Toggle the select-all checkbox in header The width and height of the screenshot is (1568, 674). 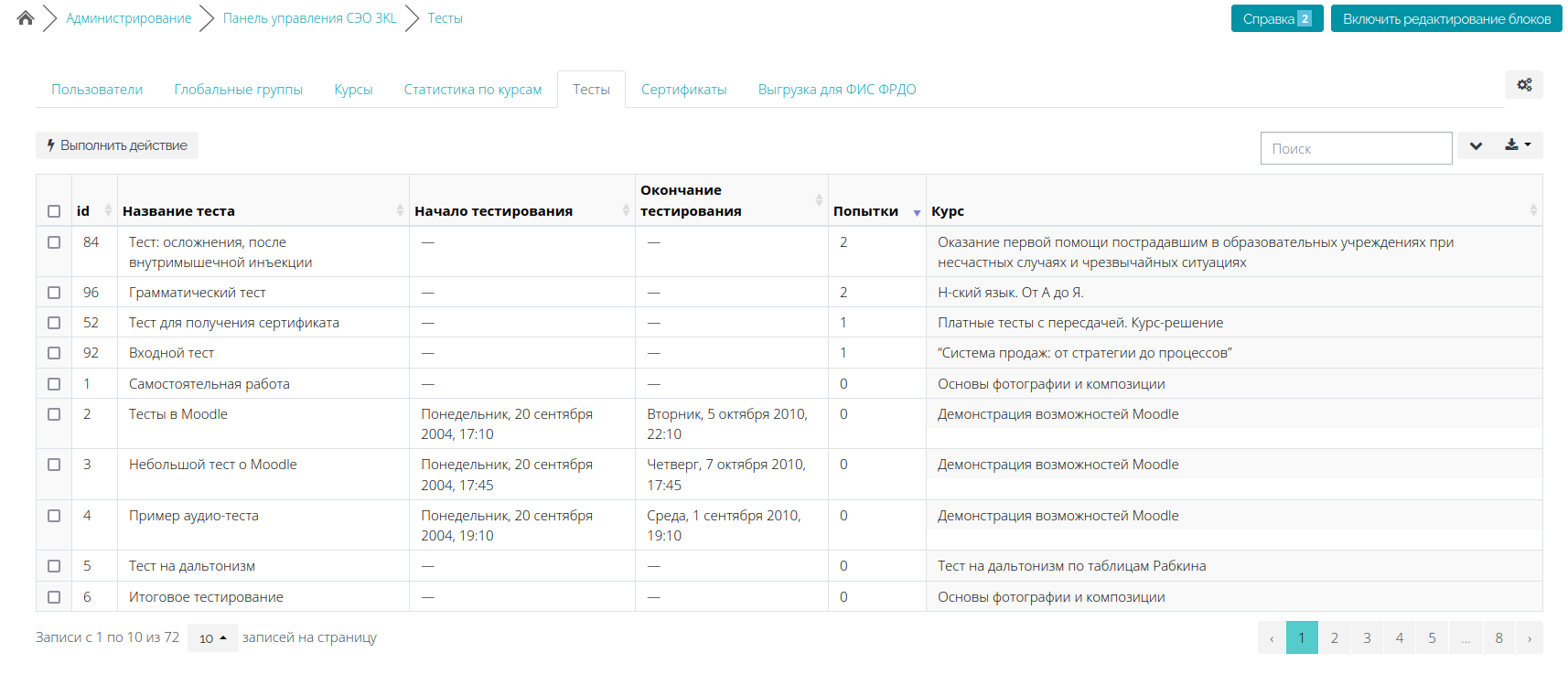(x=54, y=211)
